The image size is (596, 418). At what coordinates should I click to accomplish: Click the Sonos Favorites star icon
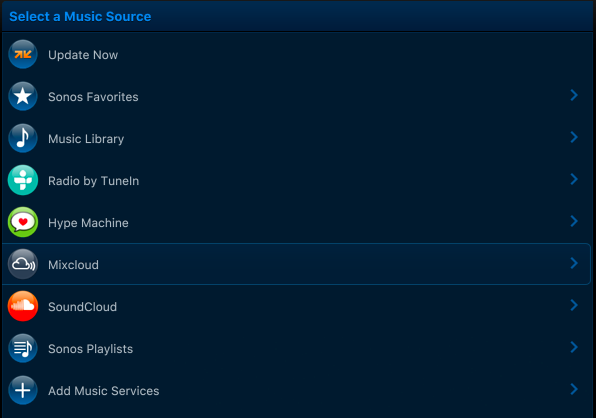point(23,96)
